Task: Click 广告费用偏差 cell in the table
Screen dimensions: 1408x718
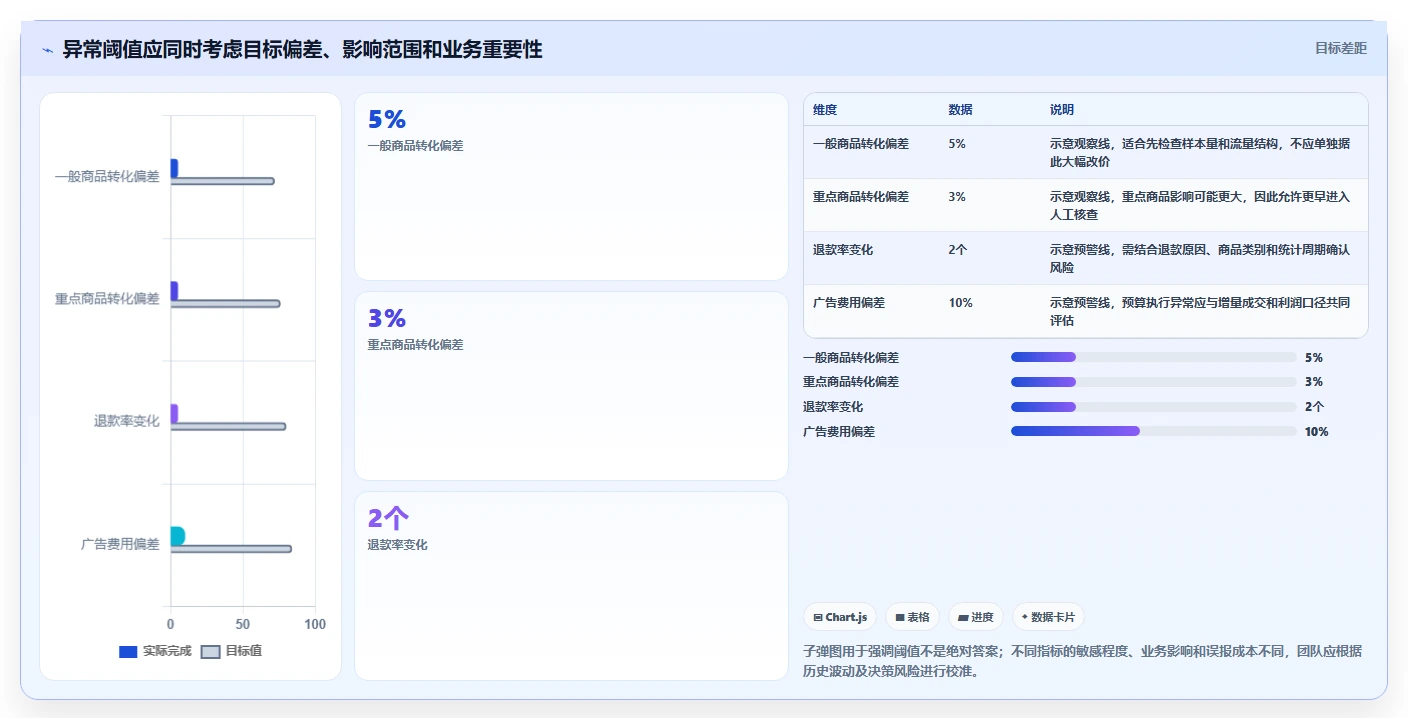Action: [x=849, y=303]
